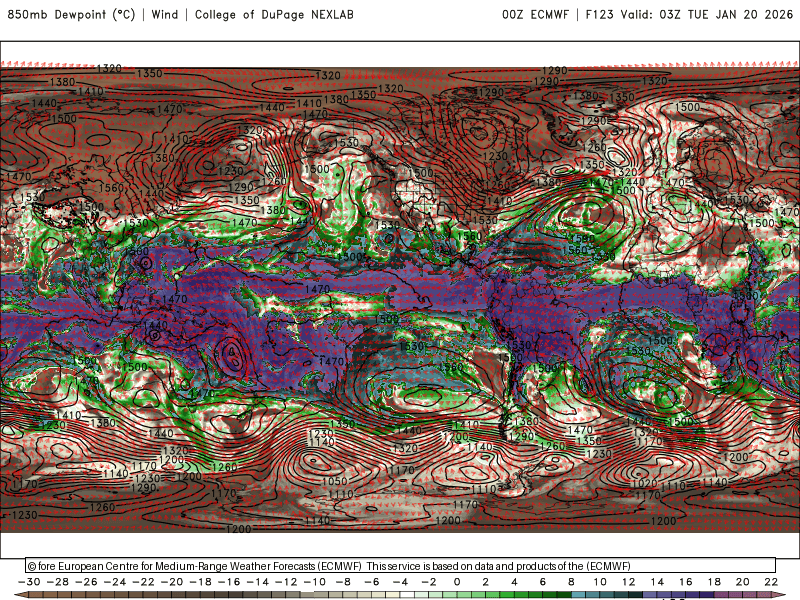Click the "850mb Dewpoint (°C)" title text

pyautogui.click(x=71, y=14)
